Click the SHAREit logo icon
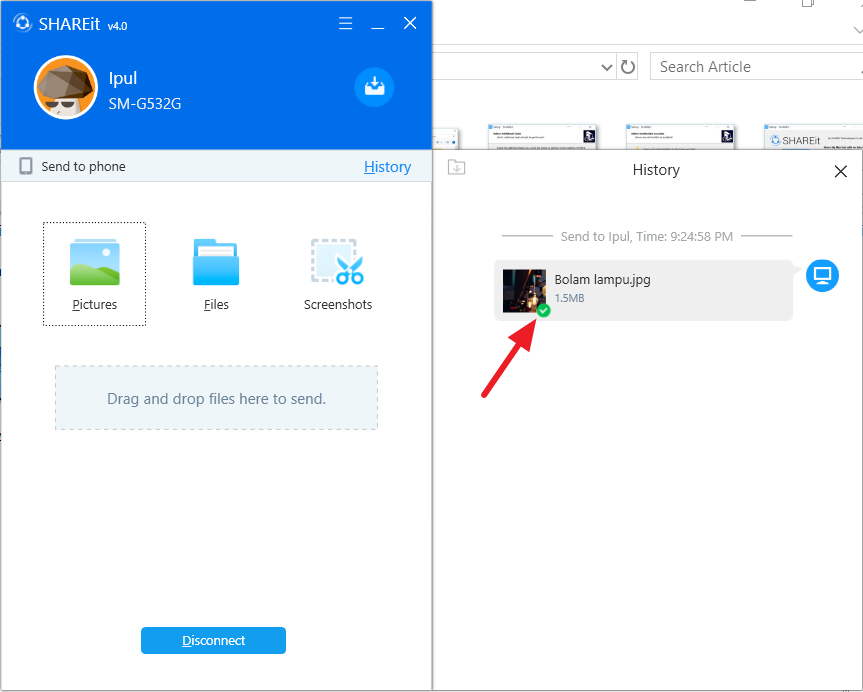The image size is (863, 692). point(23,23)
